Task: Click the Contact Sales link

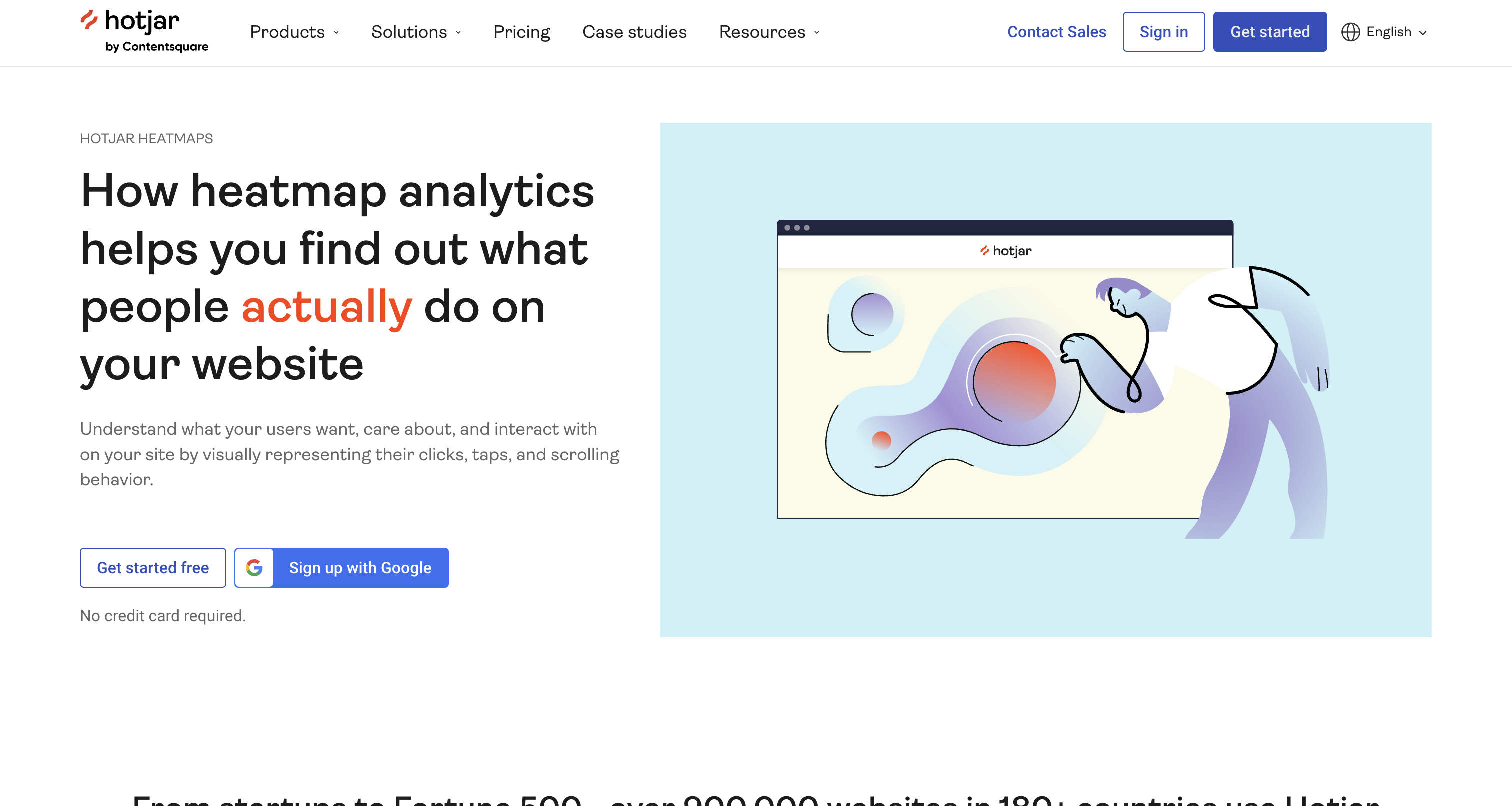Action: click(1057, 31)
